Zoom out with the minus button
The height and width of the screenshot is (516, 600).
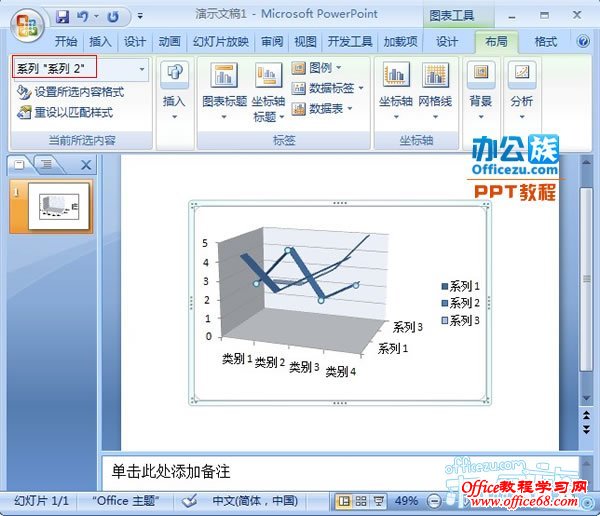[434, 501]
